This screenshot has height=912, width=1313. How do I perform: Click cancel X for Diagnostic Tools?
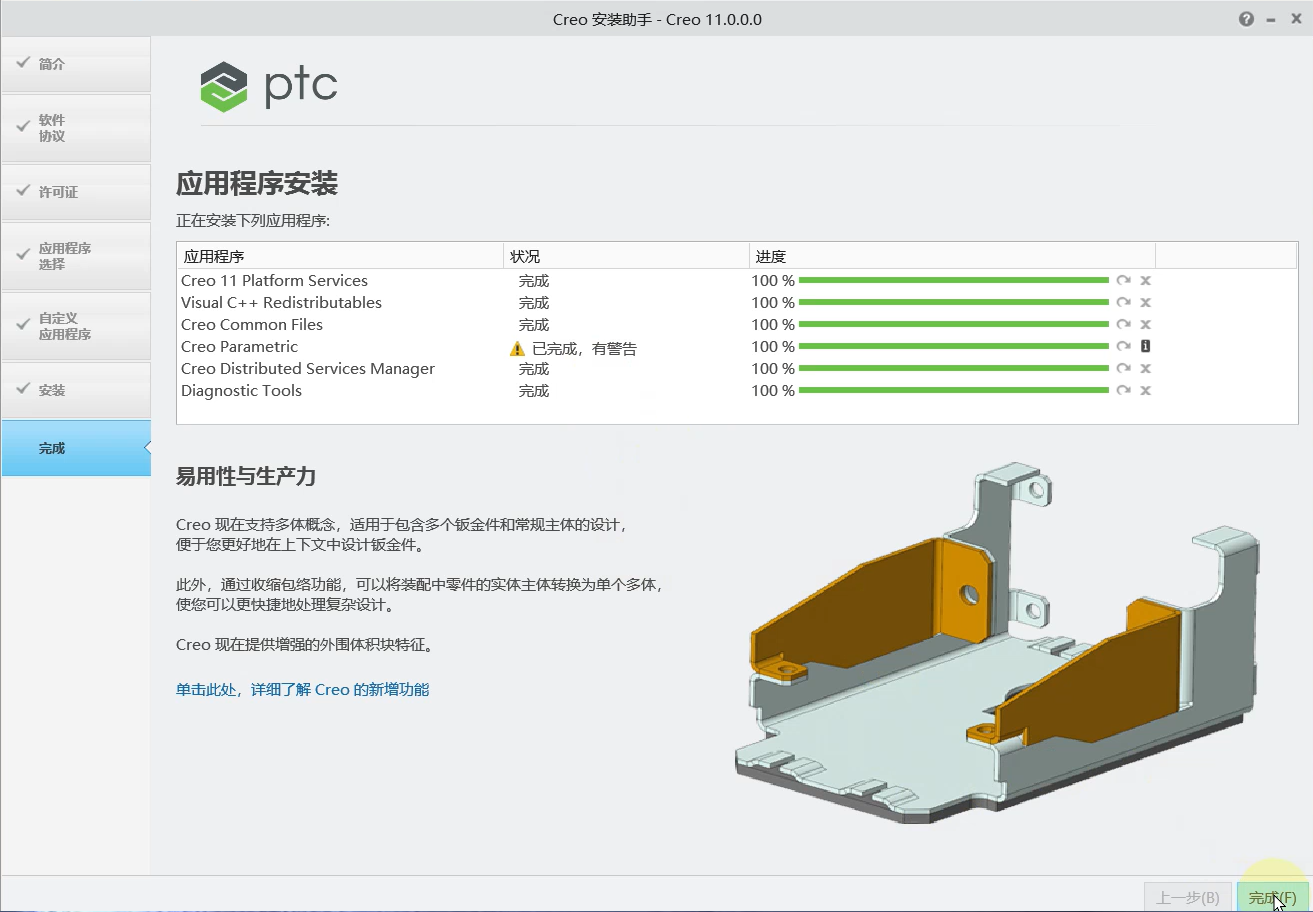click(1146, 391)
